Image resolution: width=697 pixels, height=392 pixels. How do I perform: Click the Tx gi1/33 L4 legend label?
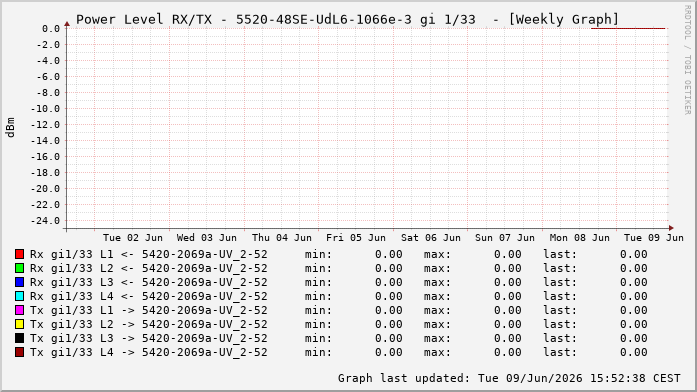(x=148, y=352)
